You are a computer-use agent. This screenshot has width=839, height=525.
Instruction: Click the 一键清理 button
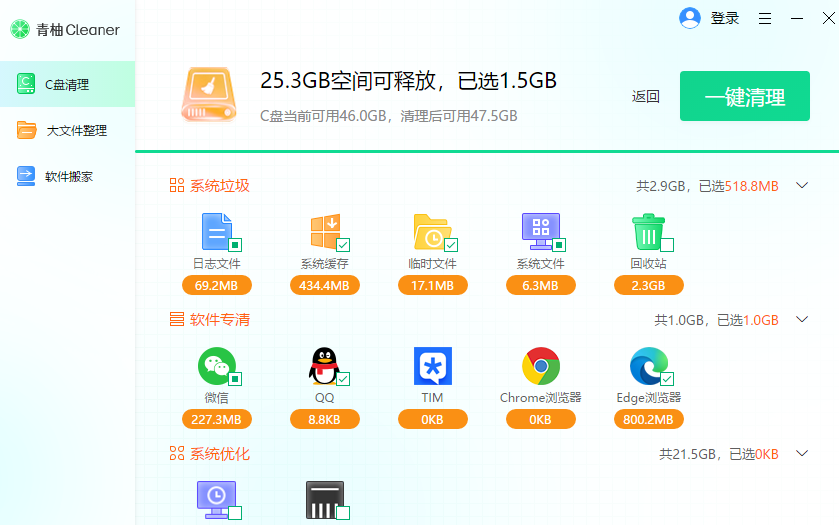(x=745, y=96)
